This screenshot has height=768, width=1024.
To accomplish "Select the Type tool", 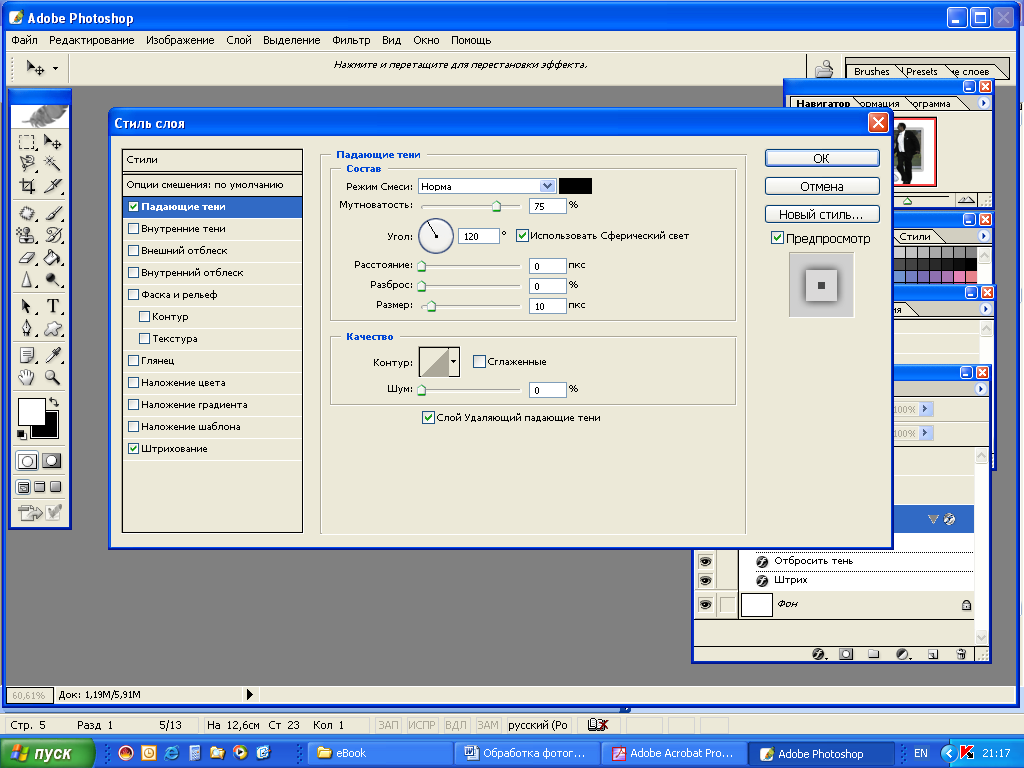I will click(x=53, y=306).
